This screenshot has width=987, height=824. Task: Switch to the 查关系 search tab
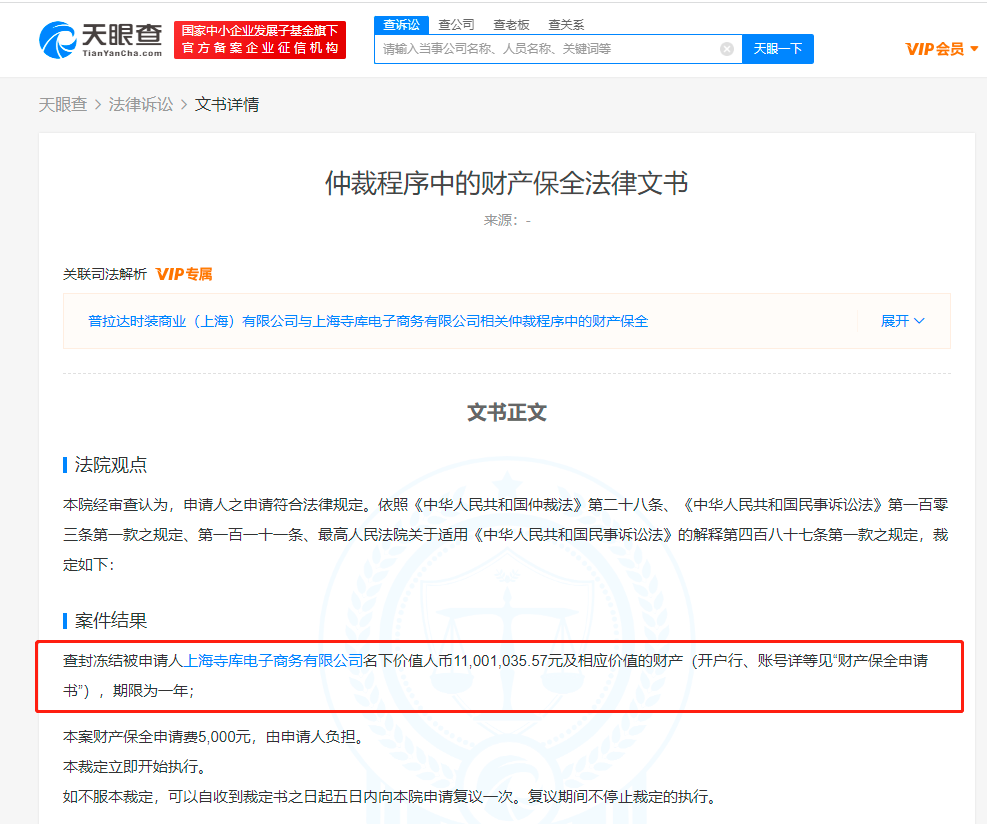pyautogui.click(x=566, y=25)
